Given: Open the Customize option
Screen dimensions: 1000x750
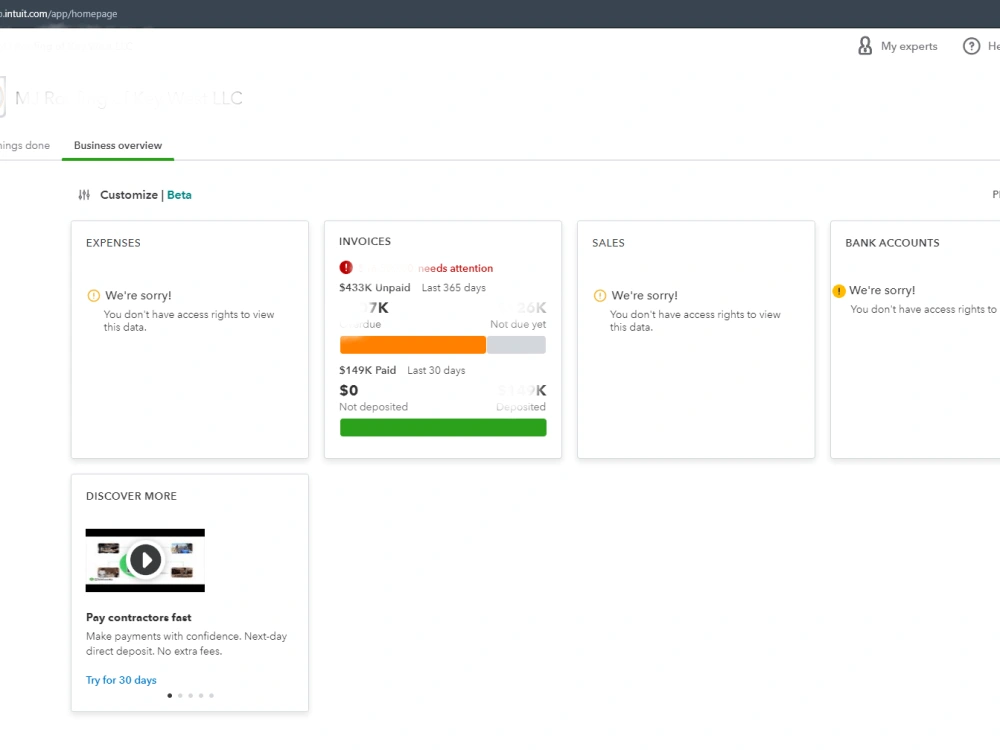Looking at the screenshot, I should (x=129, y=195).
